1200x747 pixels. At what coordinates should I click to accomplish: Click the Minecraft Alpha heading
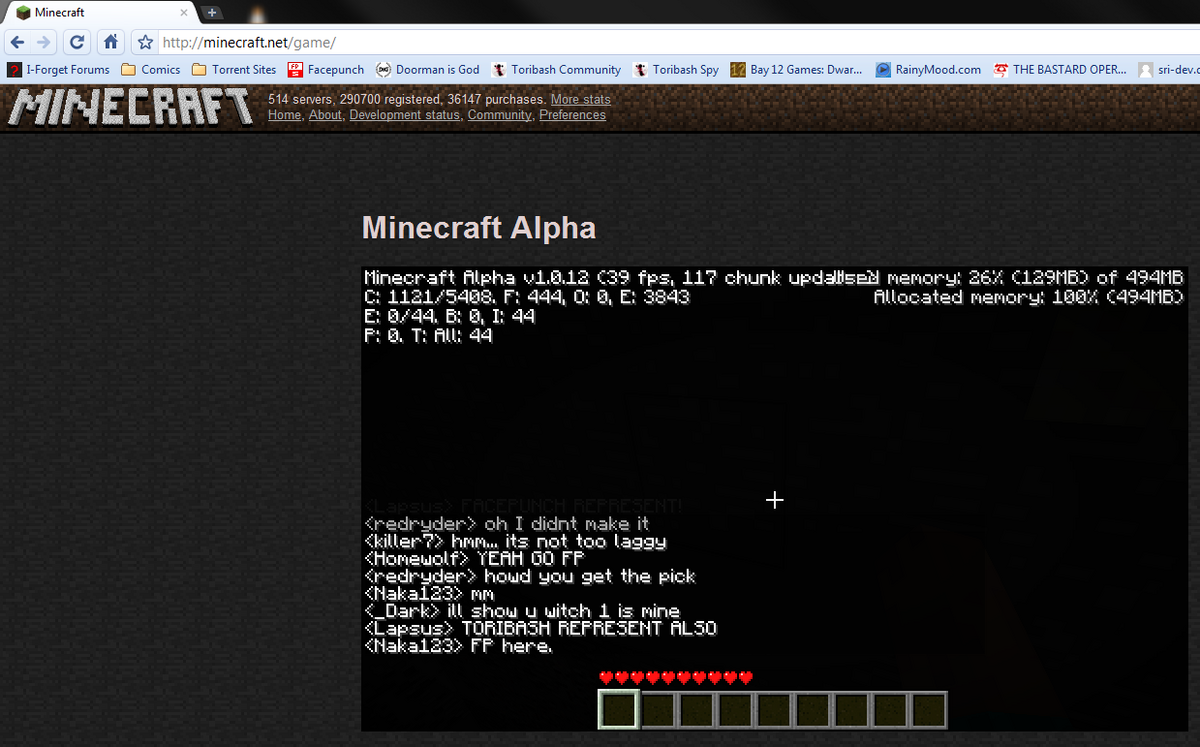point(478,228)
